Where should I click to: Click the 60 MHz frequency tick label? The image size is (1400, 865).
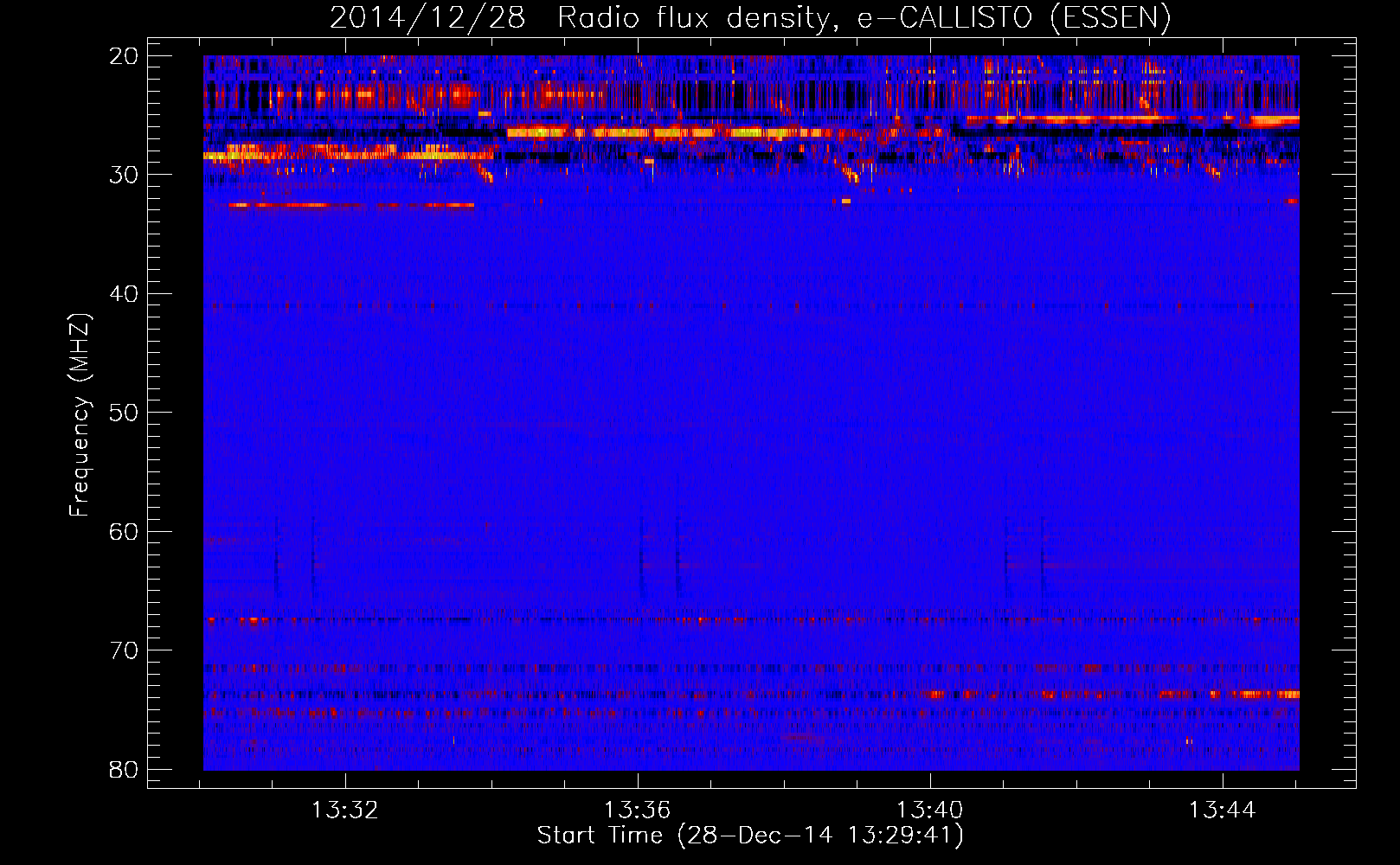click(125, 532)
